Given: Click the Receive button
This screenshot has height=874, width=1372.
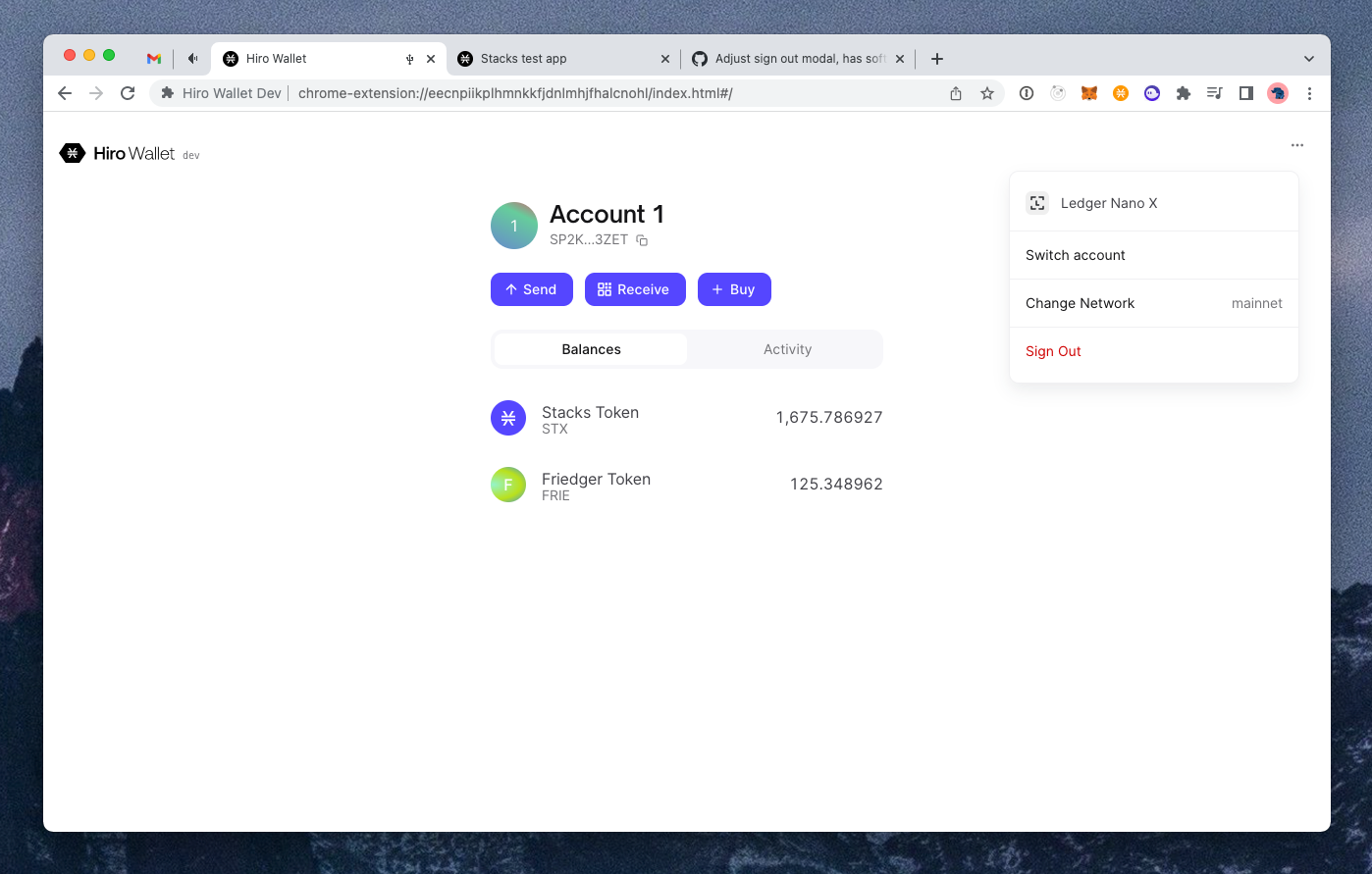Looking at the screenshot, I should pyautogui.click(x=635, y=288).
